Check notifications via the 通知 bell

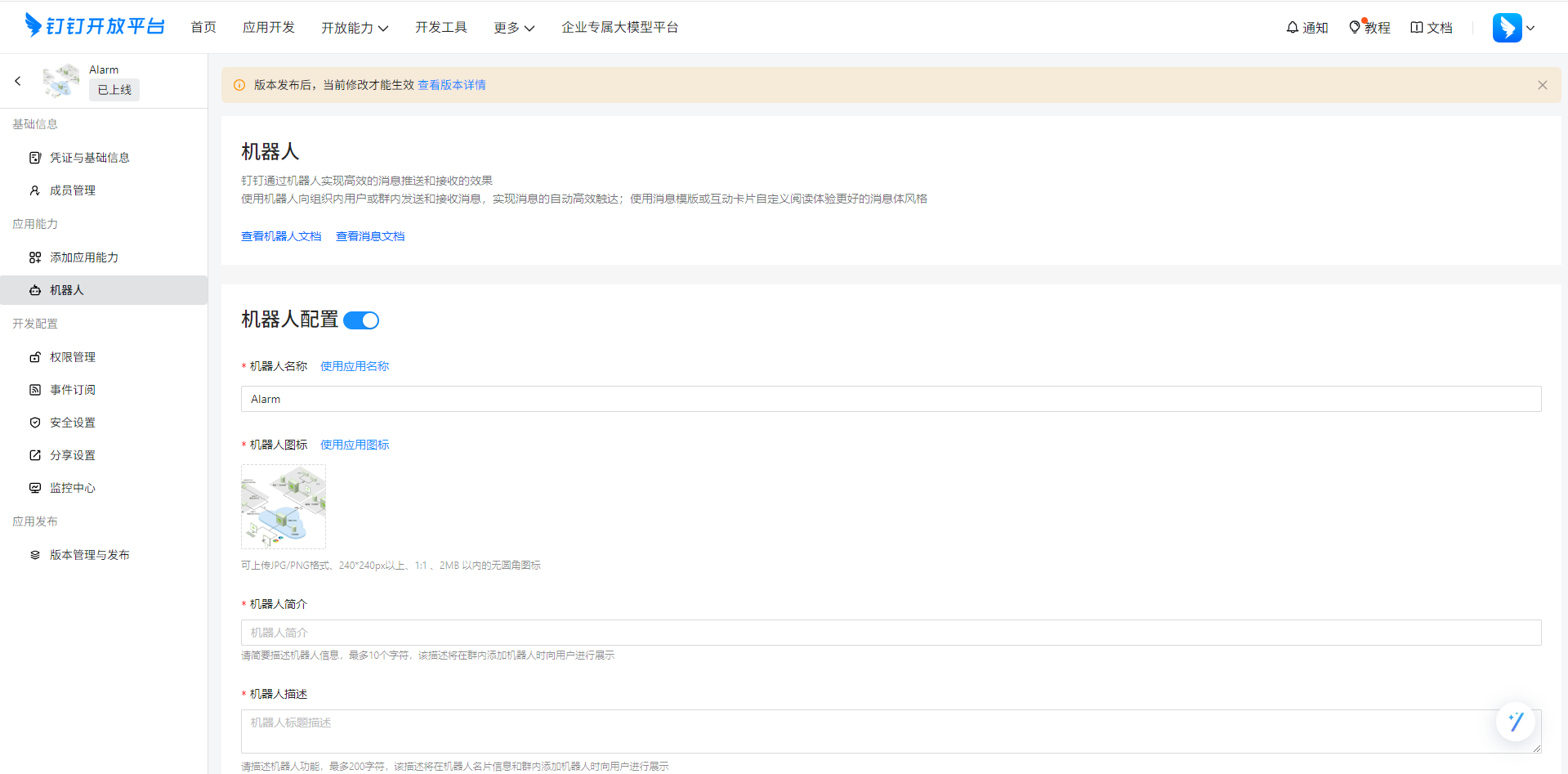click(1307, 27)
